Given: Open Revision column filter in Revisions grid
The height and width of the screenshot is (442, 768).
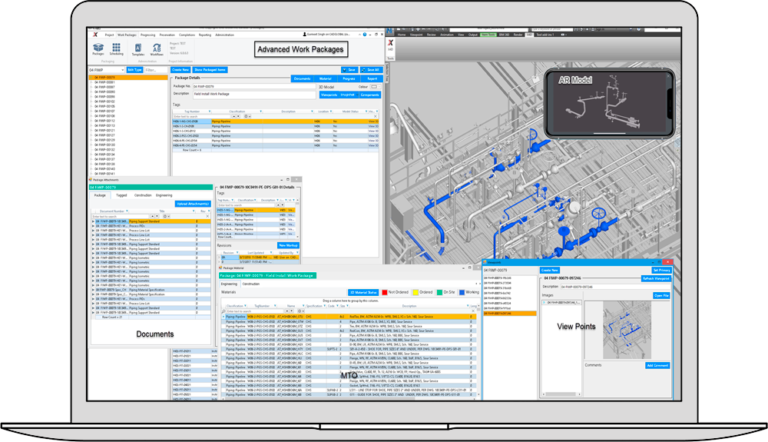Looking at the screenshot, I should [x=238, y=253].
